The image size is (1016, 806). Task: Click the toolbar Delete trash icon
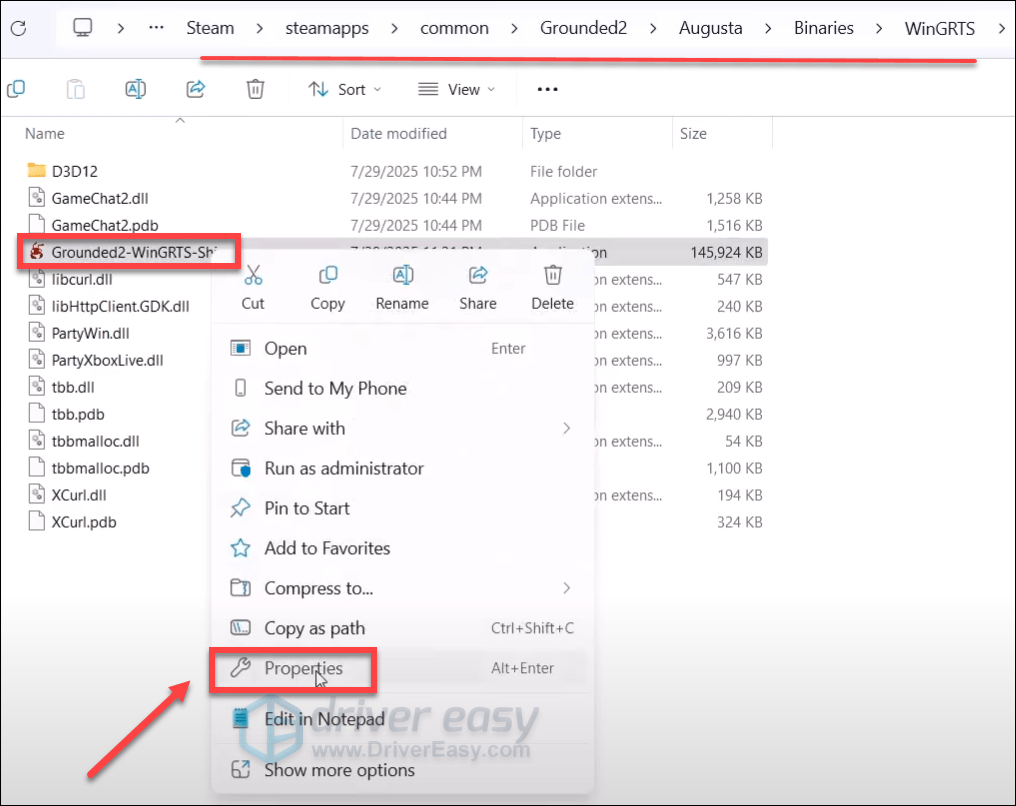(255, 89)
